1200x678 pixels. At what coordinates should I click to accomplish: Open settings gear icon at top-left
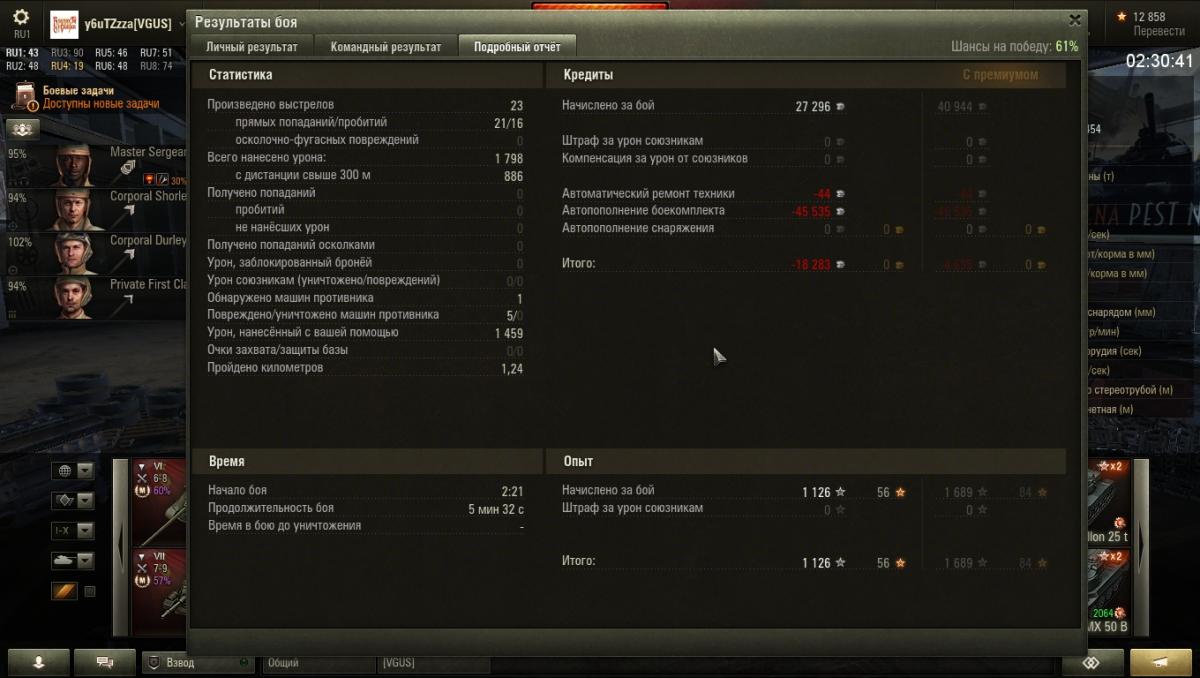point(21,18)
